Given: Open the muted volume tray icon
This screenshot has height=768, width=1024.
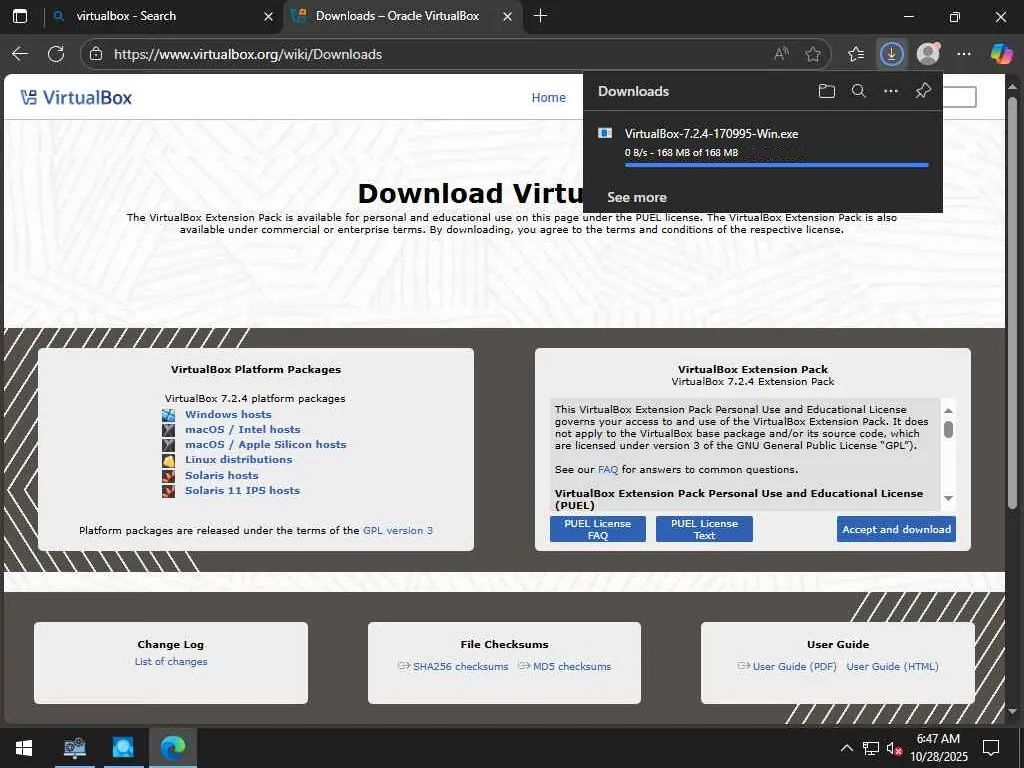Looking at the screenshot, I should [x=894, y=748].
